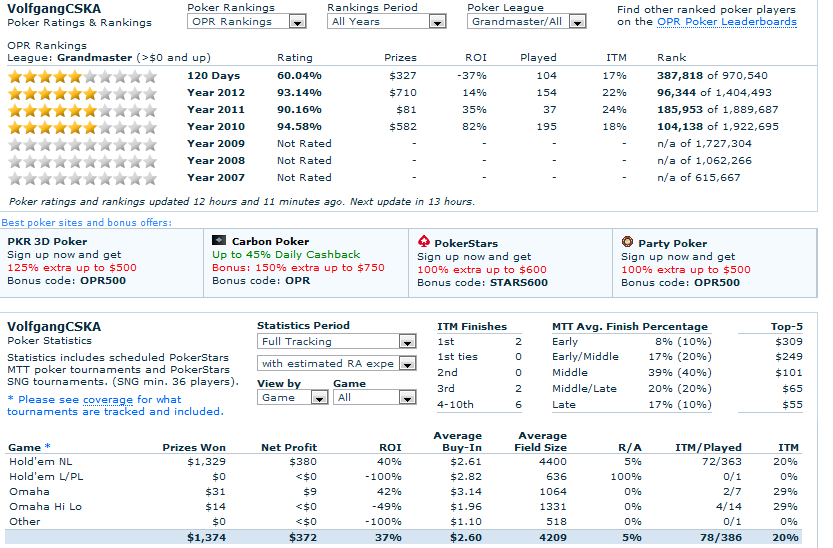Click the ITM/Played column header
The image size is (833, 548).
708,447
